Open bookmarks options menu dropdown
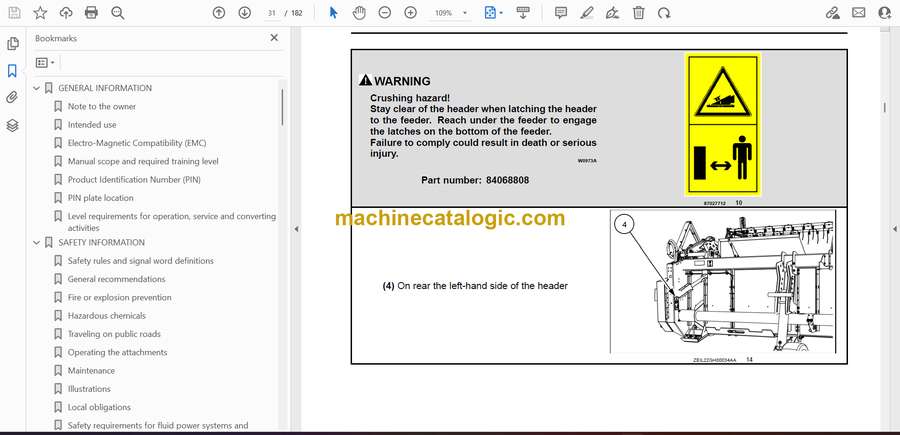The image size is (900, 435). point(45,63)
